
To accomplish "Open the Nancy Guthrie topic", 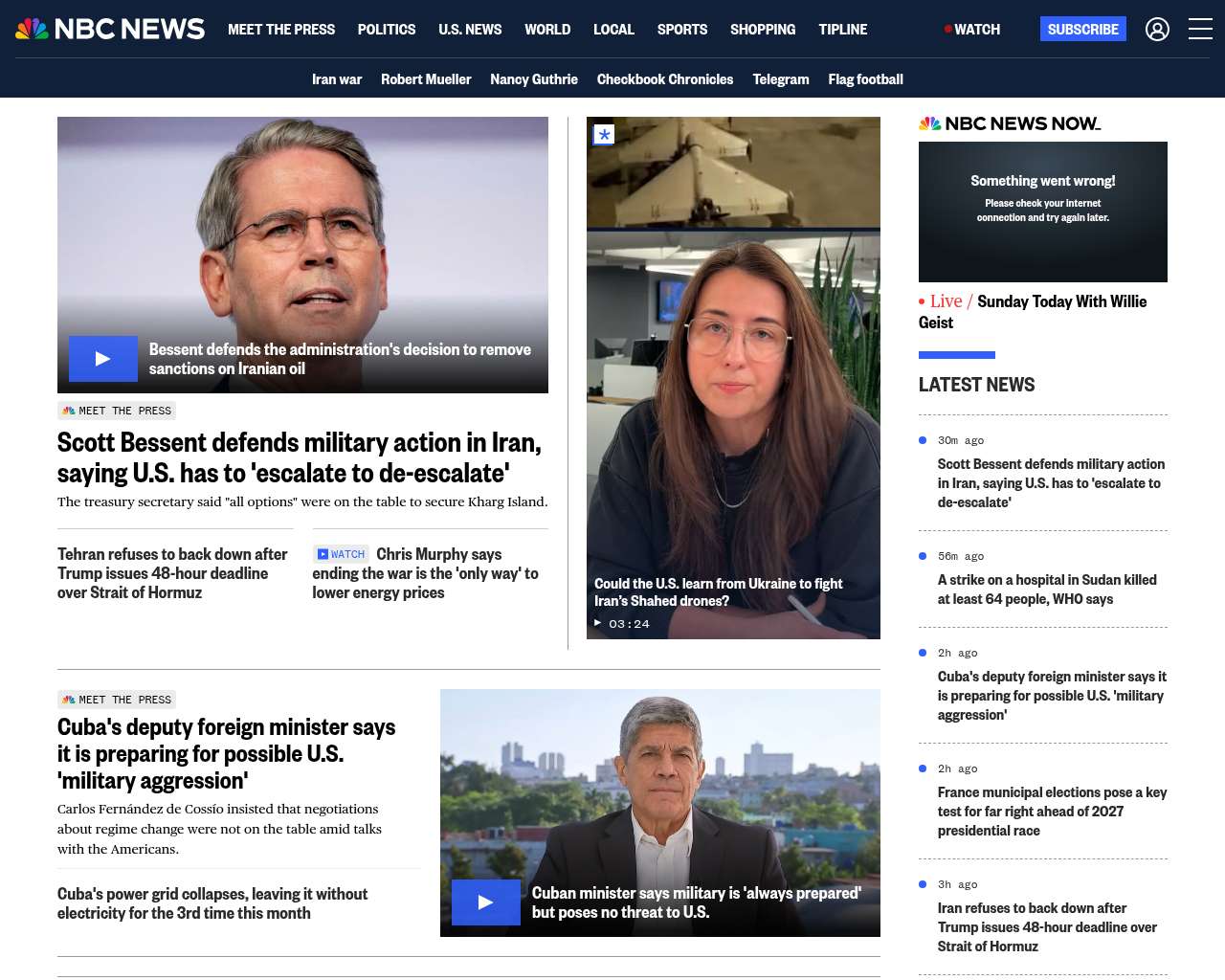I will click(534, 79).
